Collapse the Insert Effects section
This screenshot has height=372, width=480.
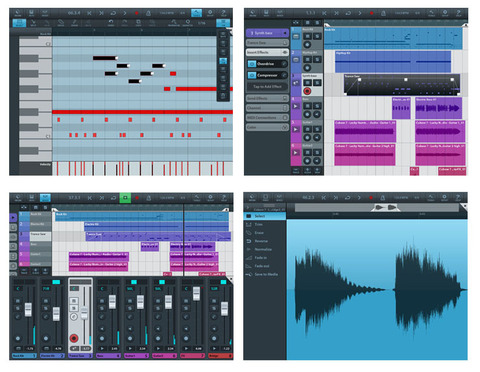coord(267,52)
